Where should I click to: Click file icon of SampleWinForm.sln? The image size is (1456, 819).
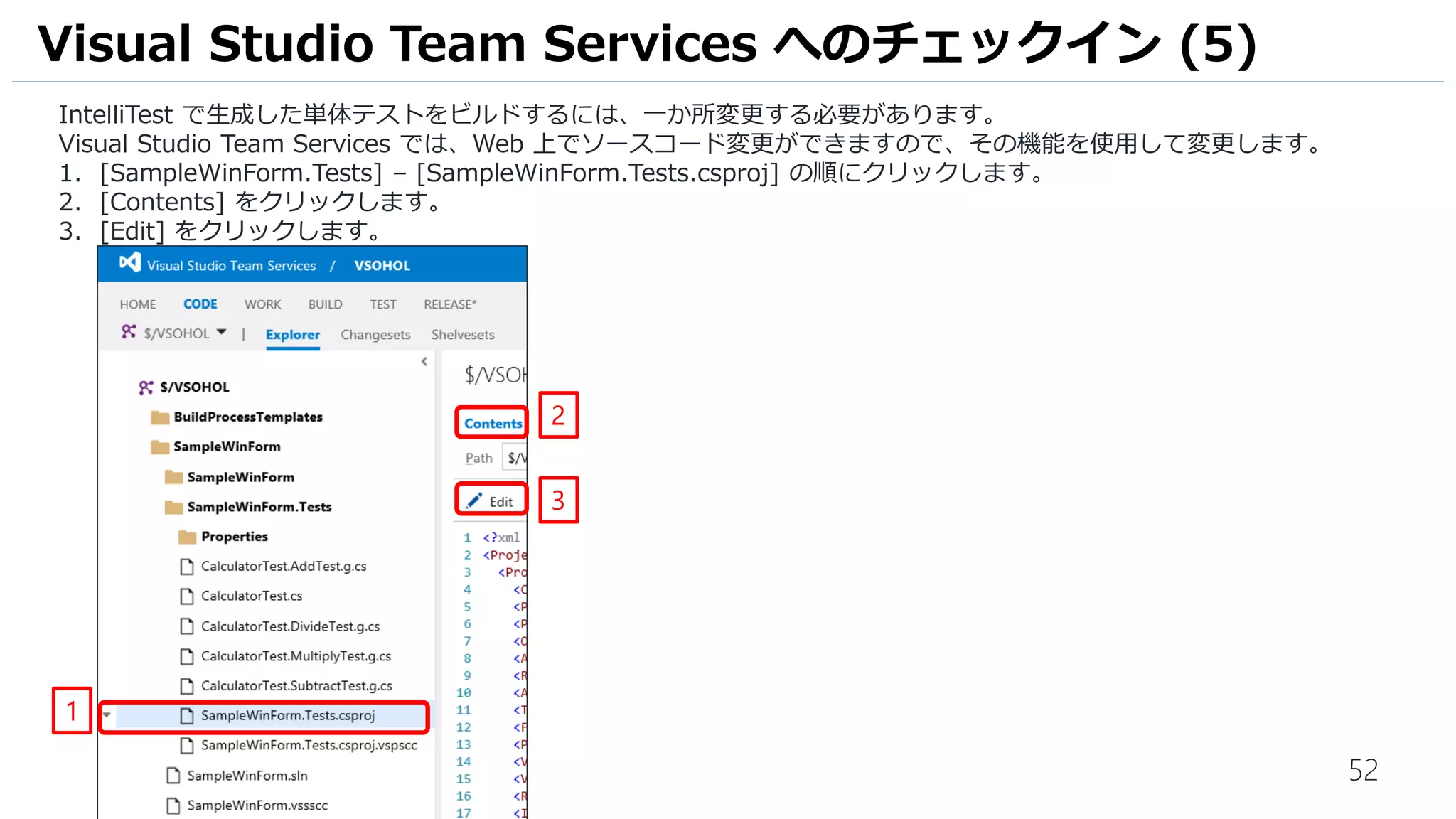point(173,776)
